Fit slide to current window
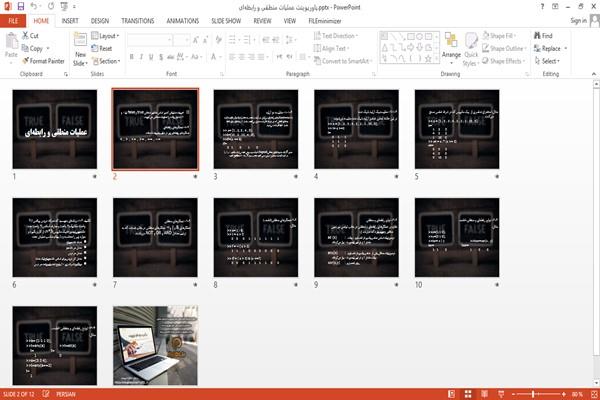Viewport: 600px width, 400px height. coord(594,394)
